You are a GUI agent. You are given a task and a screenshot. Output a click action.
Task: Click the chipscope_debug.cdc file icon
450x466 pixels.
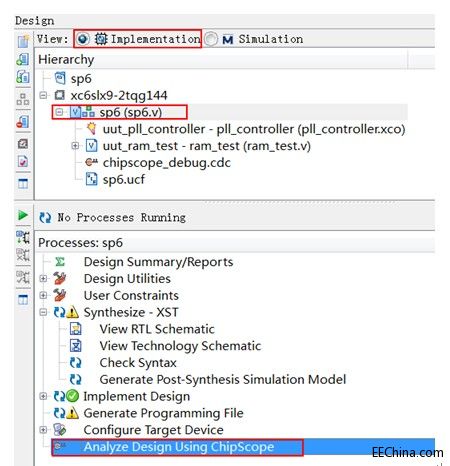[x=91, y=163]
